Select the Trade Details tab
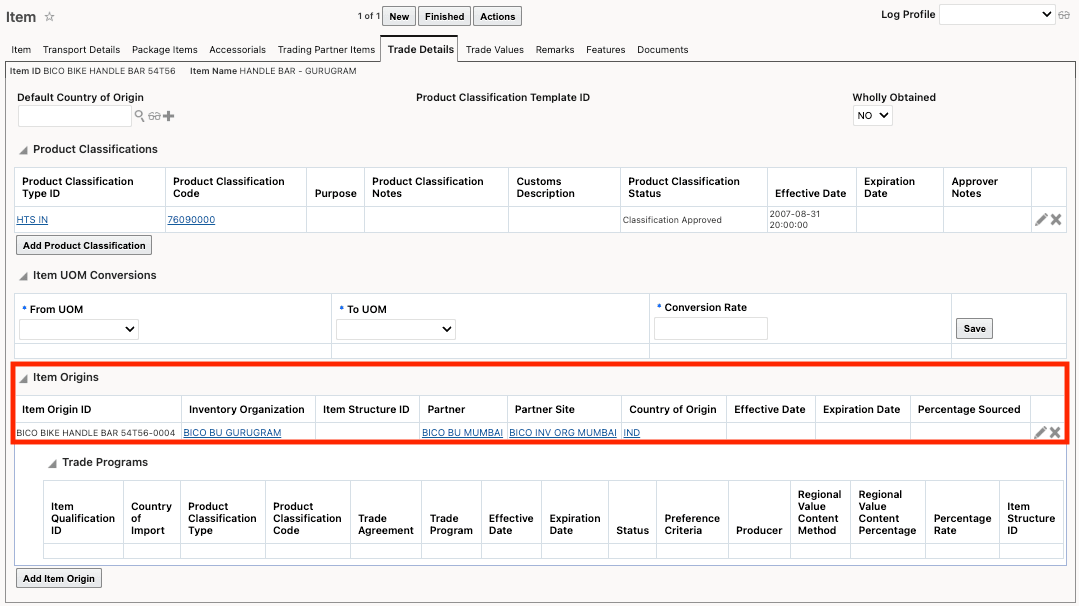Screen dimensions: 1079x606 420,49
